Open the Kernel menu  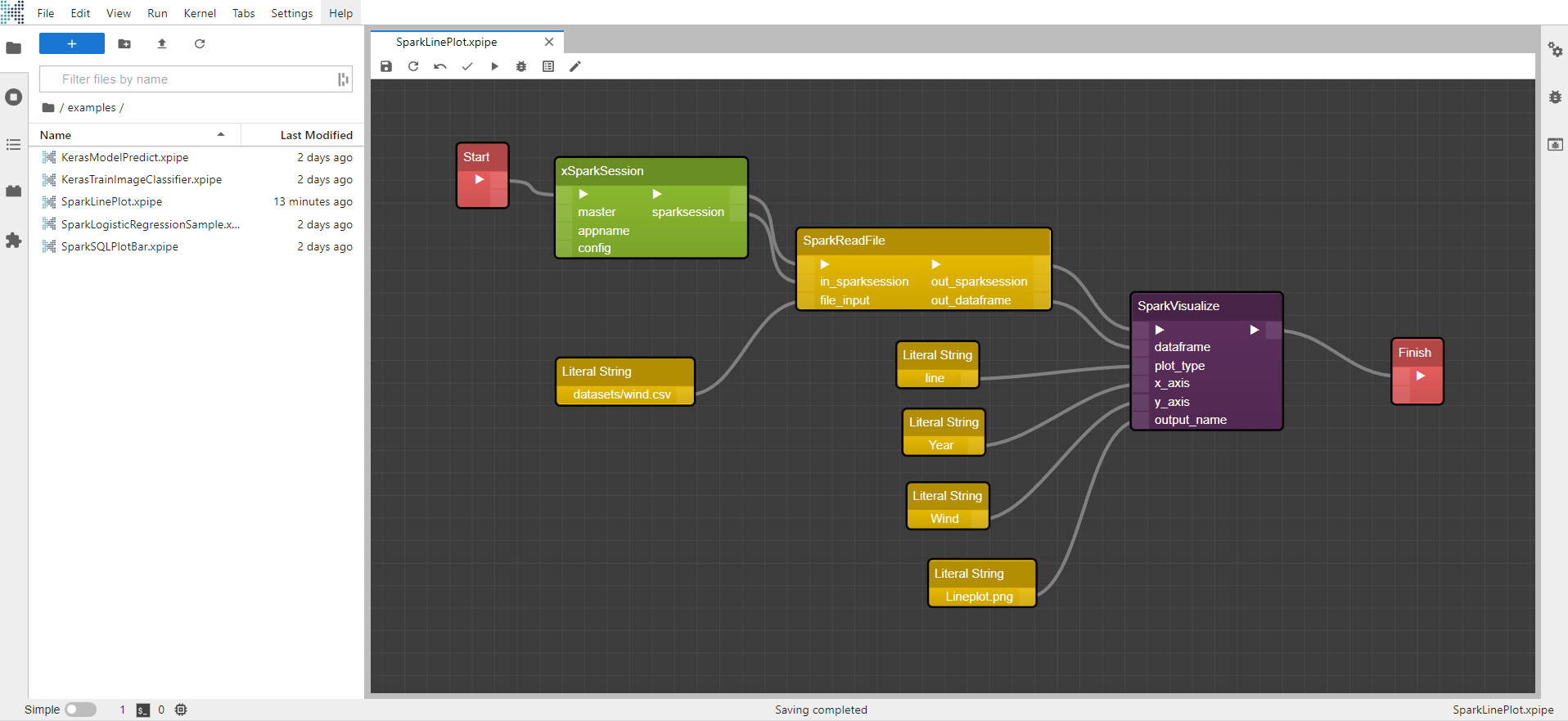[200, 13]
